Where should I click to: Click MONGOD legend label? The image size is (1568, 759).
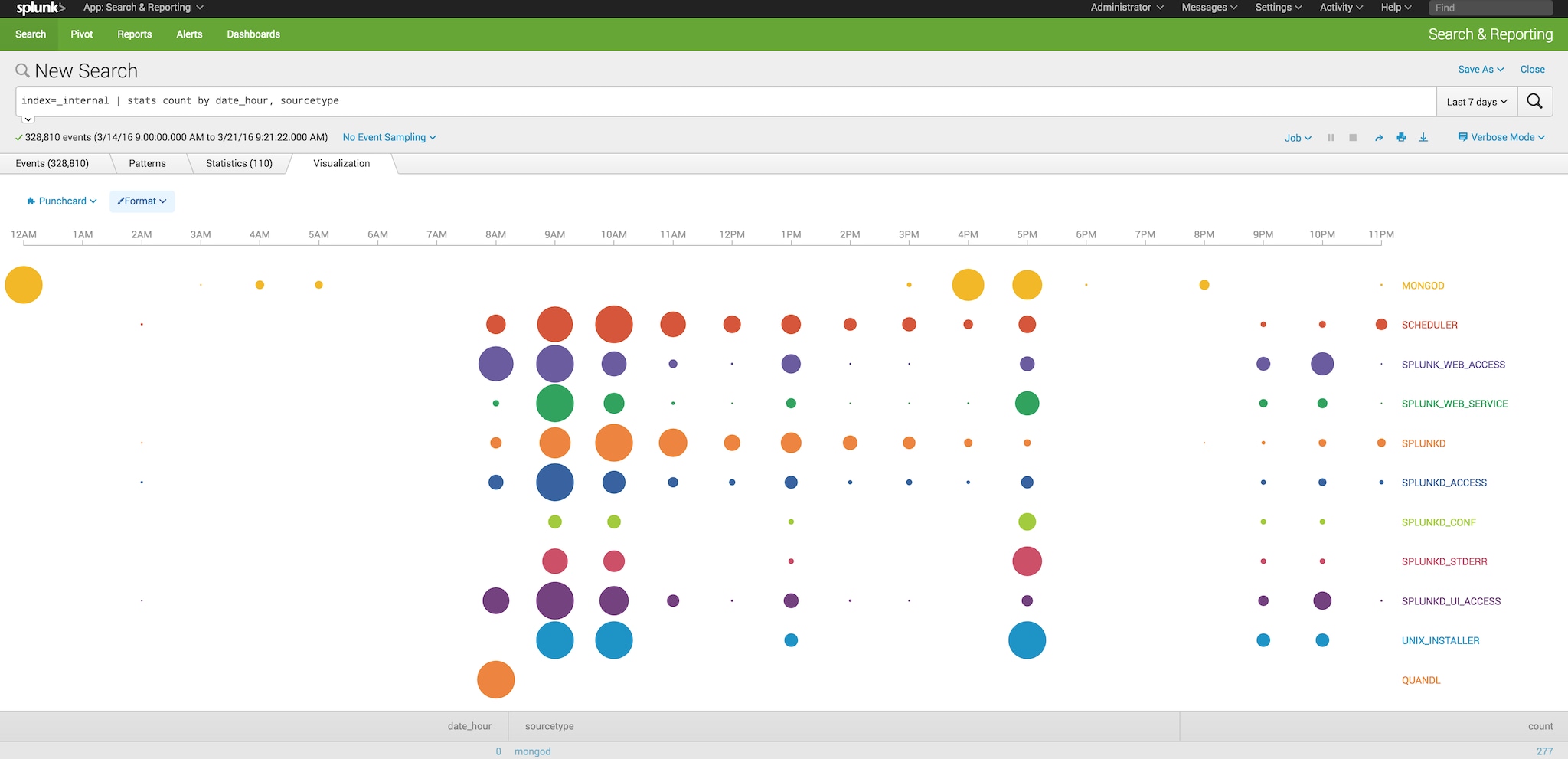(x=1423, y=286)
